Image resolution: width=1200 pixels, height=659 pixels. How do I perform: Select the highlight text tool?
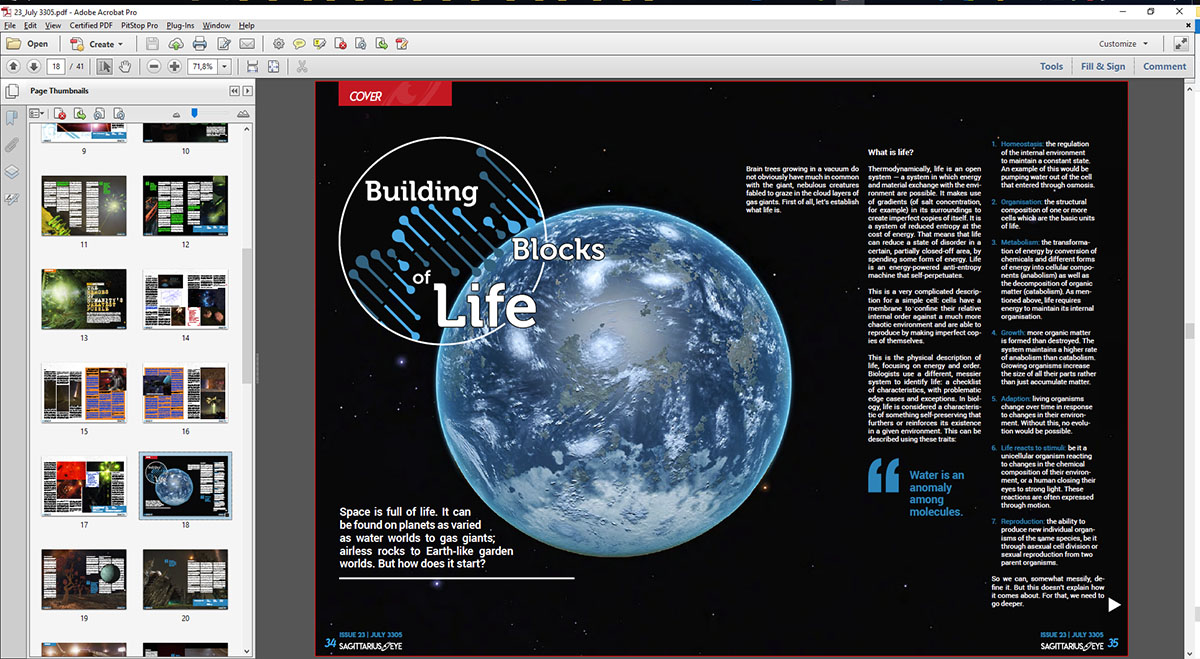320,44
